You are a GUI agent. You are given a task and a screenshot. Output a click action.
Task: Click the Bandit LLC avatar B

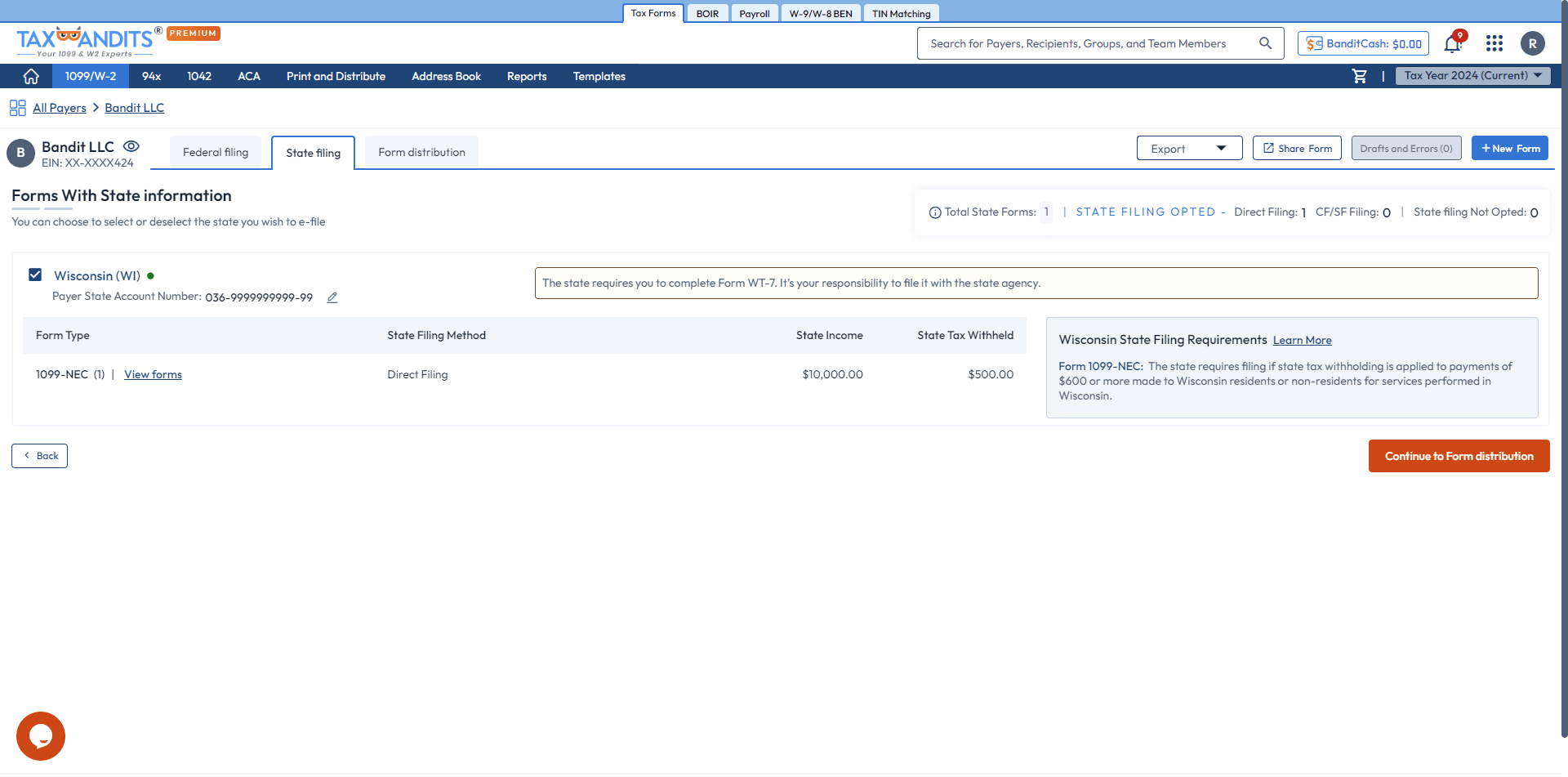(x=20, y=153)
